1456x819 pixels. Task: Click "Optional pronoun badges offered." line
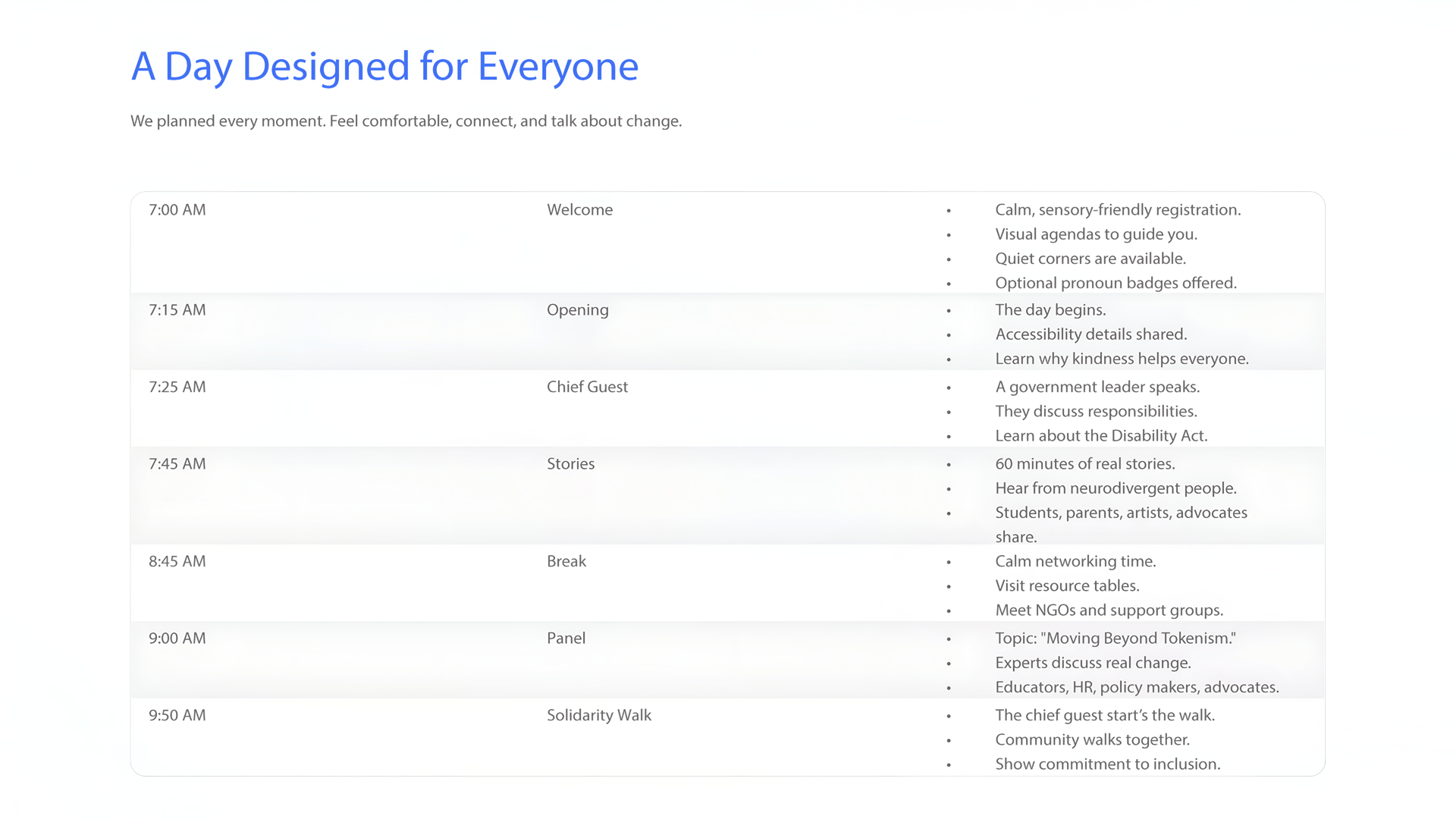[x=1116, y=283]
